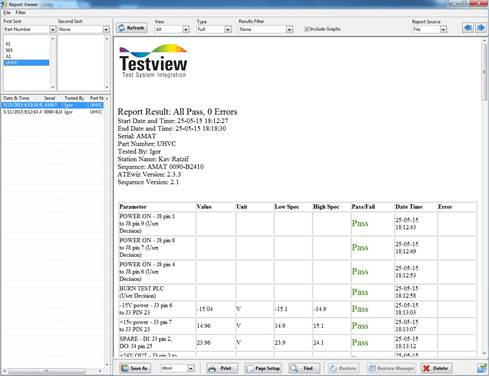
Task: Delete the selected report
Action: click(436, 368)
